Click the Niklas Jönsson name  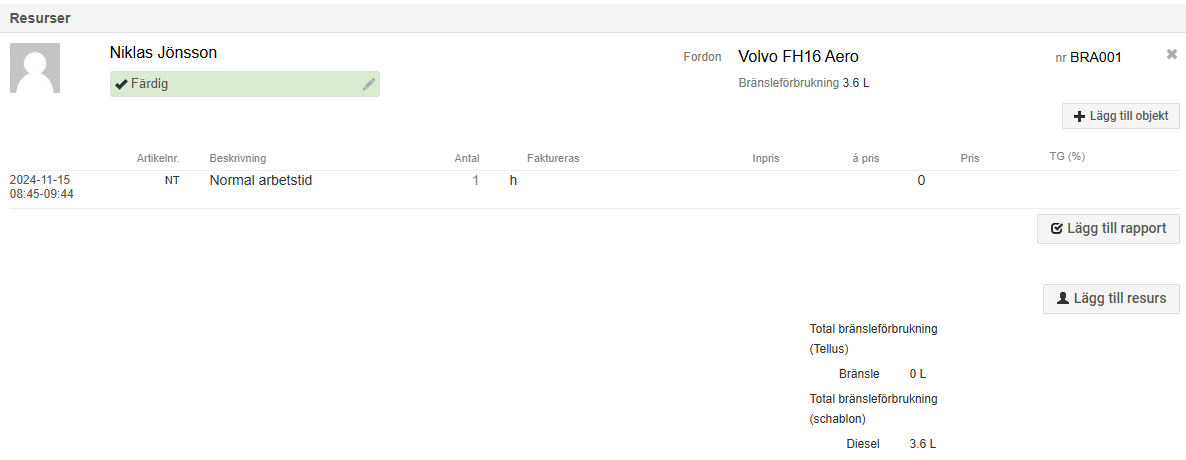163,53
